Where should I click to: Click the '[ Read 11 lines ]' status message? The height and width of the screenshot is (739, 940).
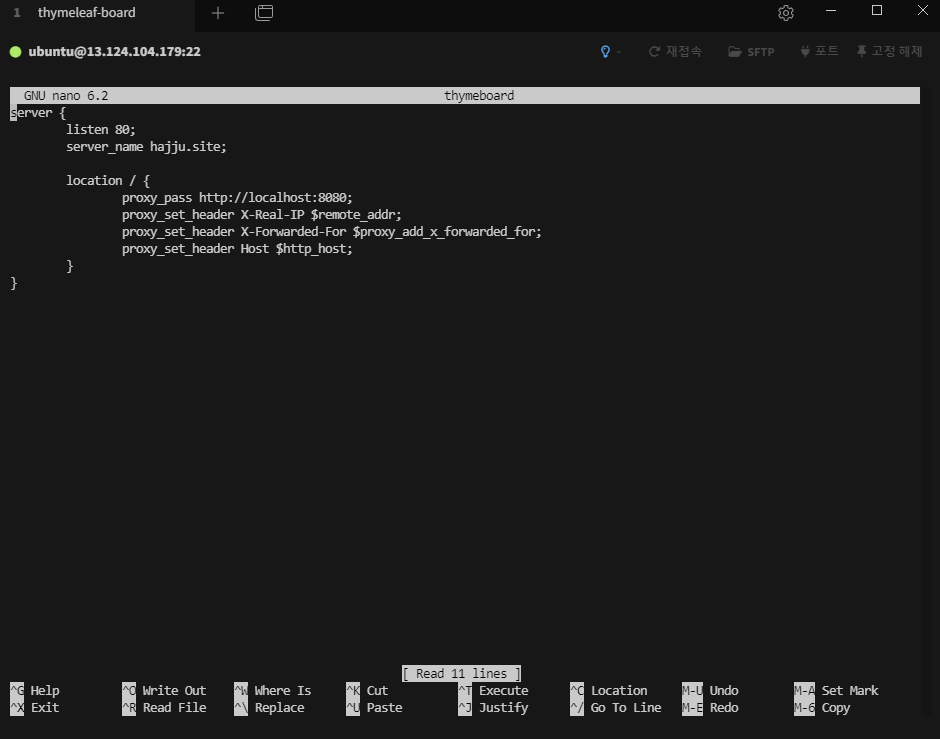pos(461,674)
